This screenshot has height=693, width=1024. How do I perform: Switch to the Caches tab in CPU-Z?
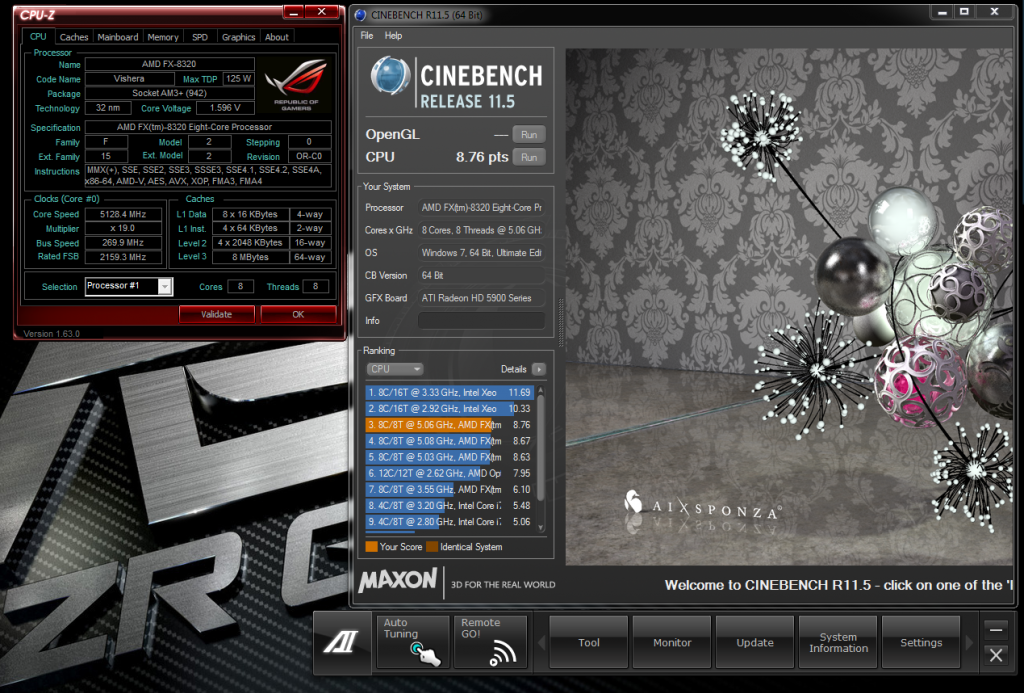(74, 37)
